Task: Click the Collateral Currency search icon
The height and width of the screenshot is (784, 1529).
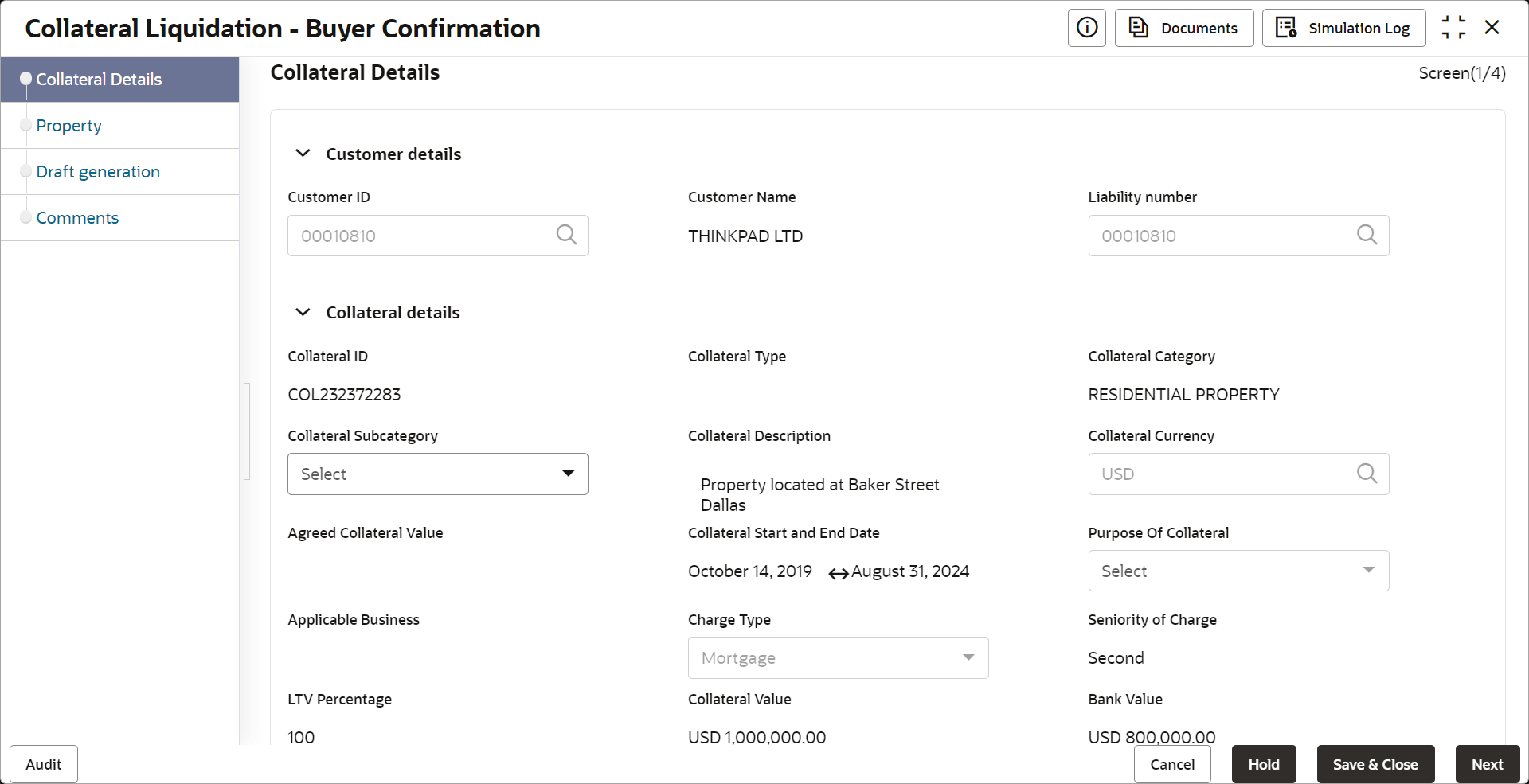Action: pos(1367,474)
